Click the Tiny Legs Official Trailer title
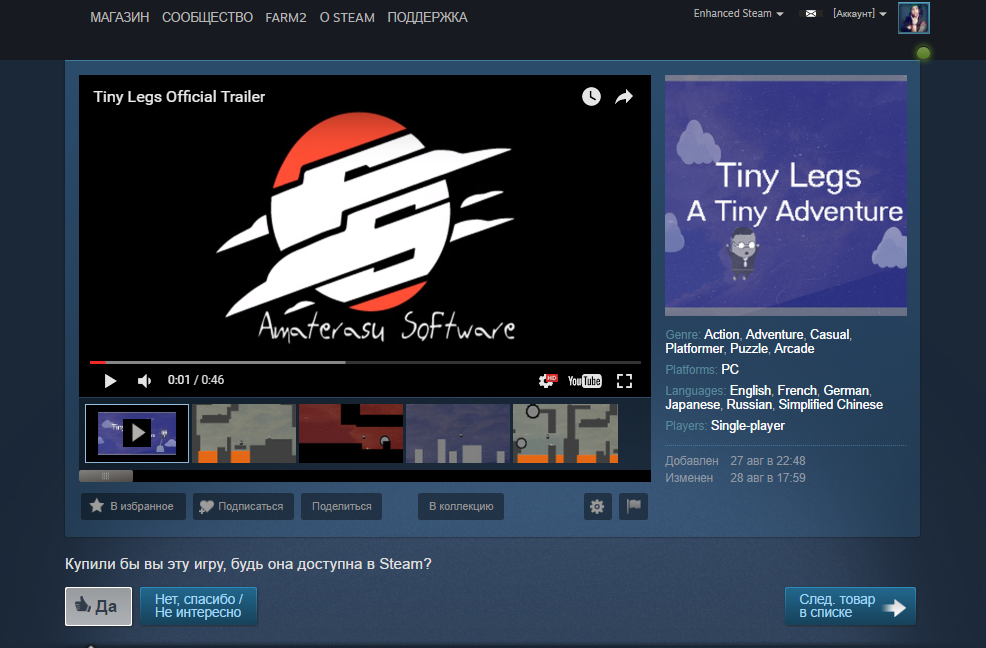Screen dimensions: 986x648 pyautogui.click(x=179, y=96)
